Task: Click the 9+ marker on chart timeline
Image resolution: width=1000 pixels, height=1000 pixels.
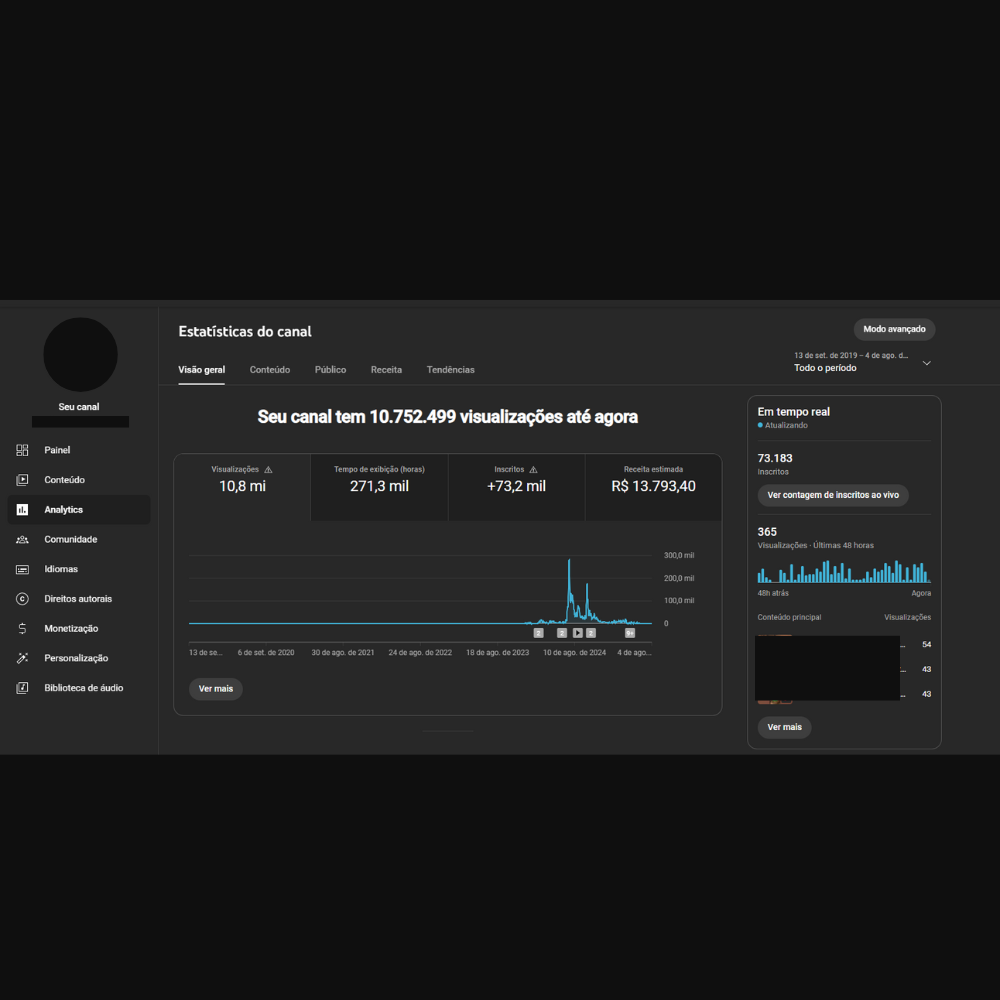Action: pos(630,633)
